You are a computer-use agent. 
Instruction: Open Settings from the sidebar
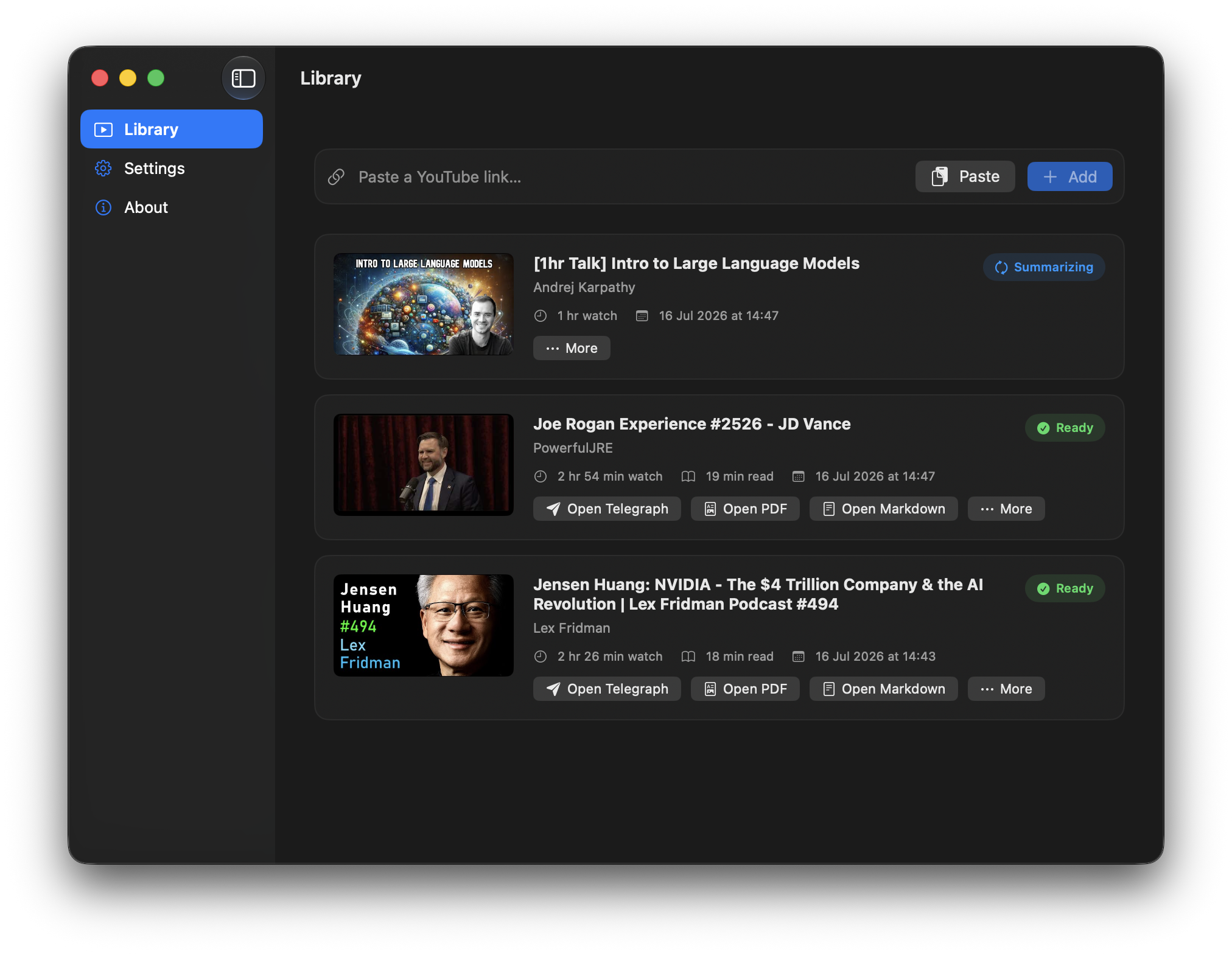(x=172, y=169)
